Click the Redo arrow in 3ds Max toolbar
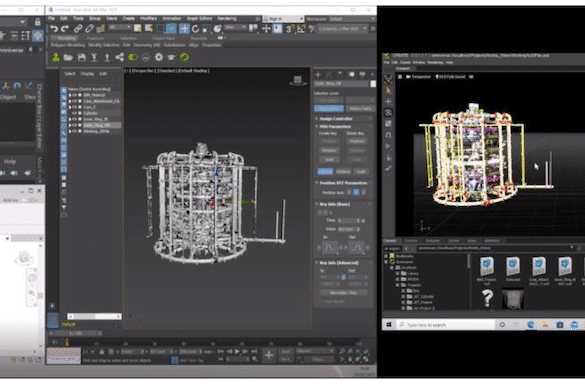The width and height of the screenshot is (585, 388). point(65,29)
